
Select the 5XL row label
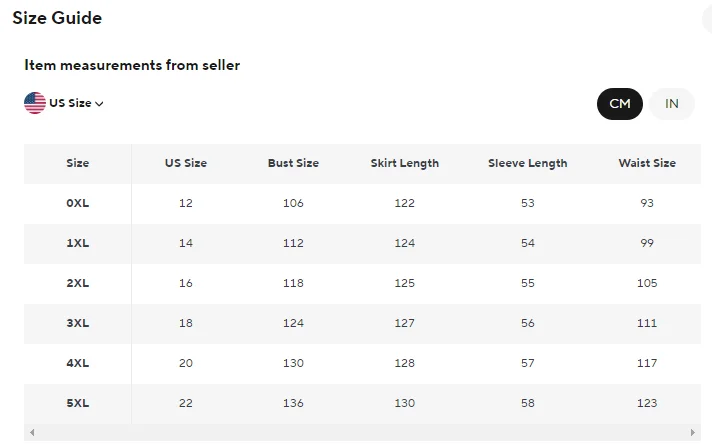[77, 403]
